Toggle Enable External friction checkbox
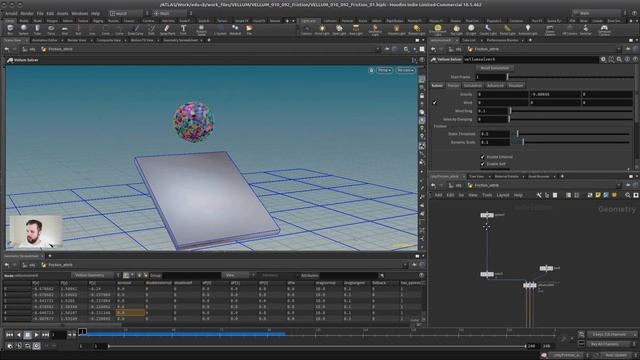640x360 pixels. pyautogui.click(x=483, y=157)
